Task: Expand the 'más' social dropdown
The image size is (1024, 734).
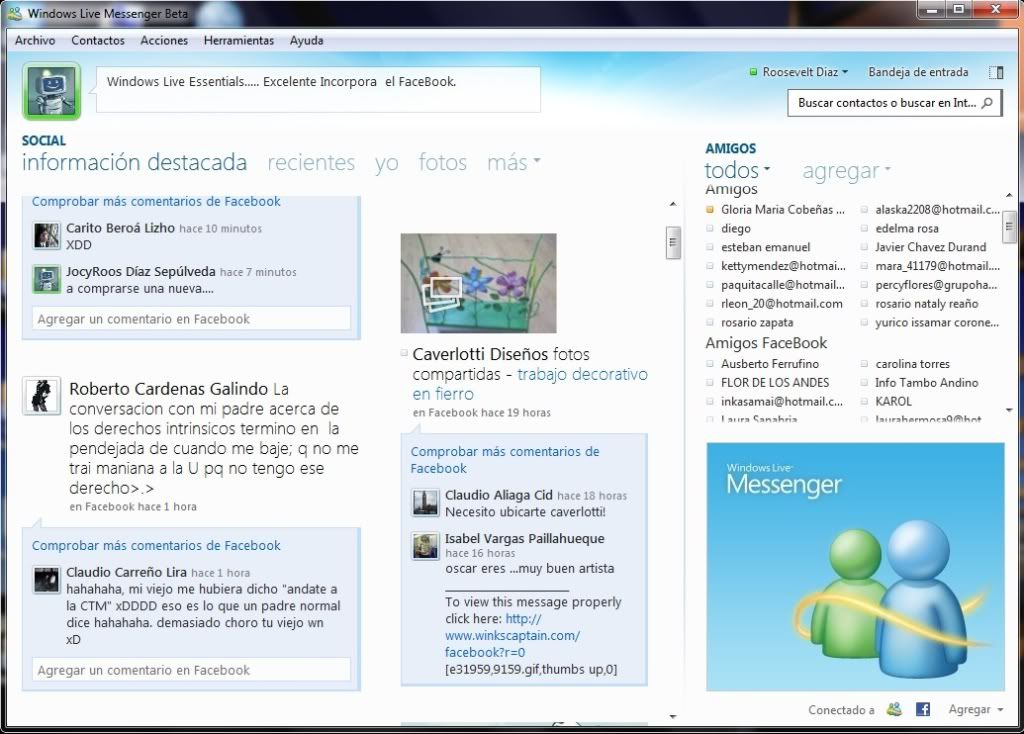Action: coord(514,162)
